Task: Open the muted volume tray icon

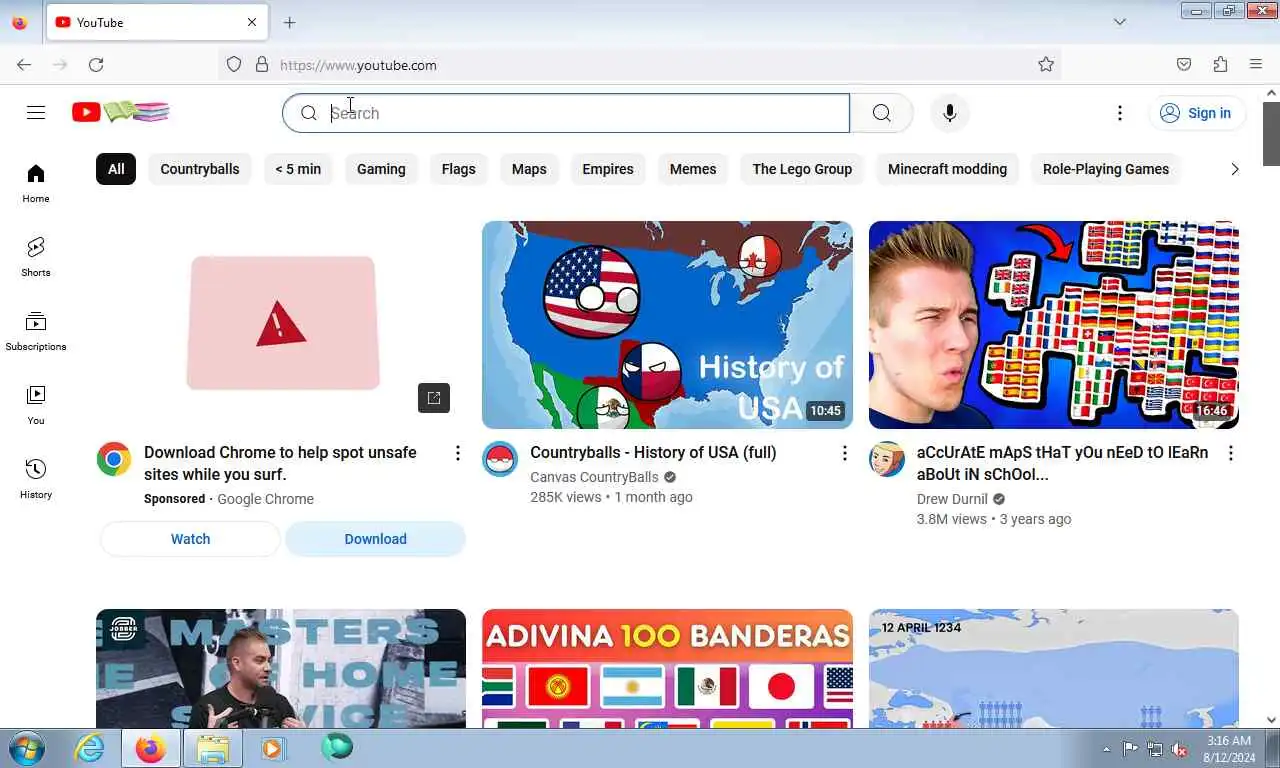Action: [x=1179, y=749]
